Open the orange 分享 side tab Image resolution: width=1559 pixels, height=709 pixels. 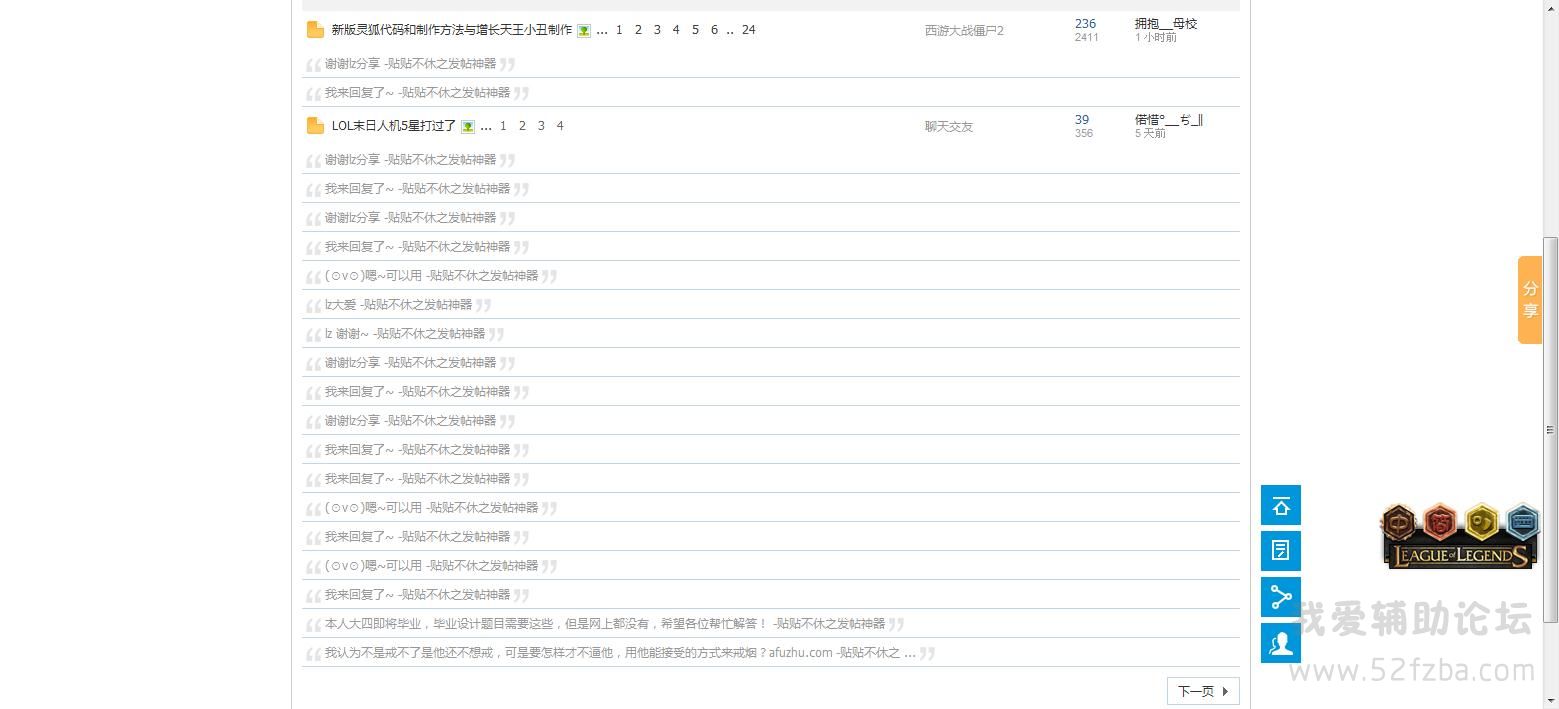1529,300
